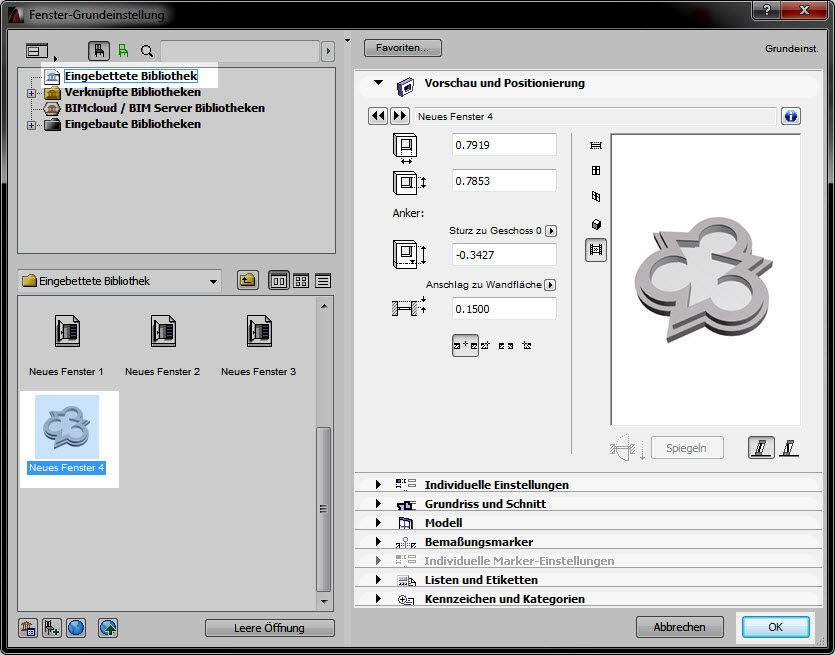
Task: Select the Neues Fenster 1 object
Action: coord(67,345)
